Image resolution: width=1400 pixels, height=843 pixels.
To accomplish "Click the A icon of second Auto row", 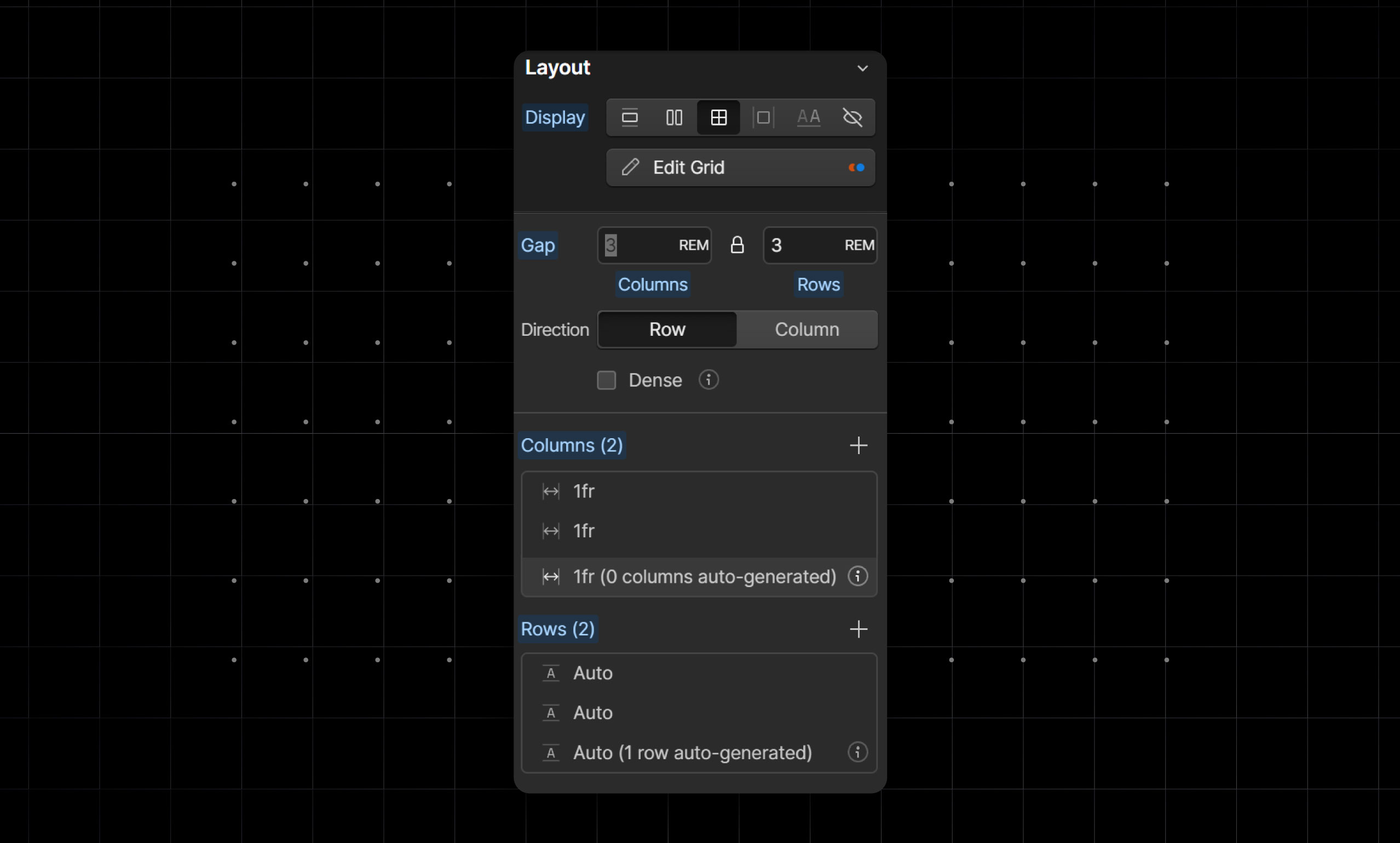I will [x=551, y=714].
